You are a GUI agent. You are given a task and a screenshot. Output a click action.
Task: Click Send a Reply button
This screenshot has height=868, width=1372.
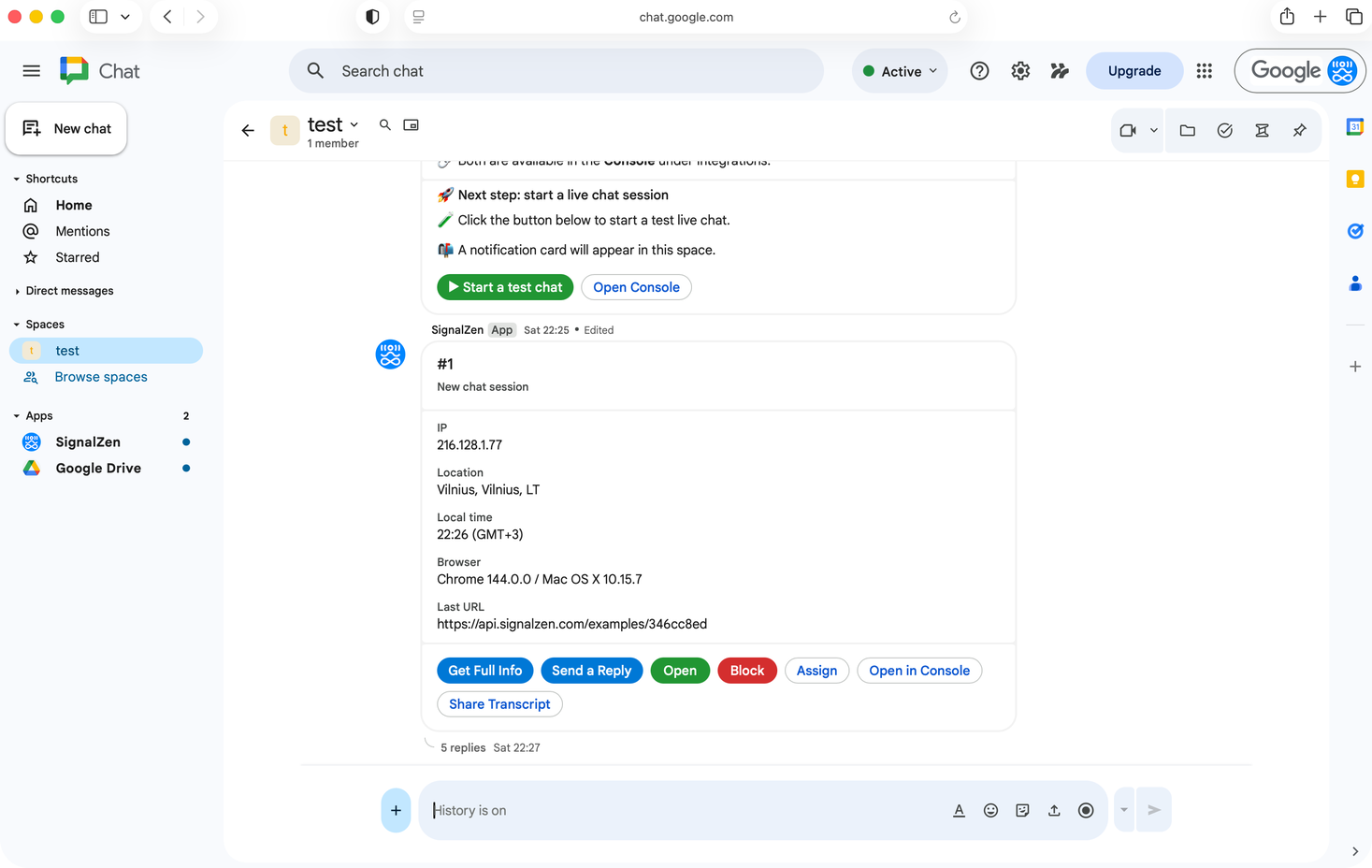coord(592,671)
